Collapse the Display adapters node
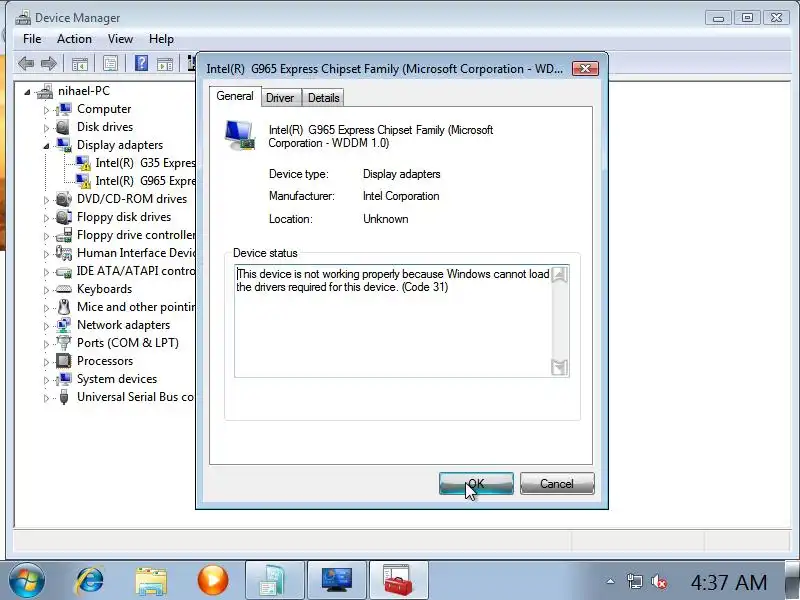800x600 pixels. coord(46,146)
